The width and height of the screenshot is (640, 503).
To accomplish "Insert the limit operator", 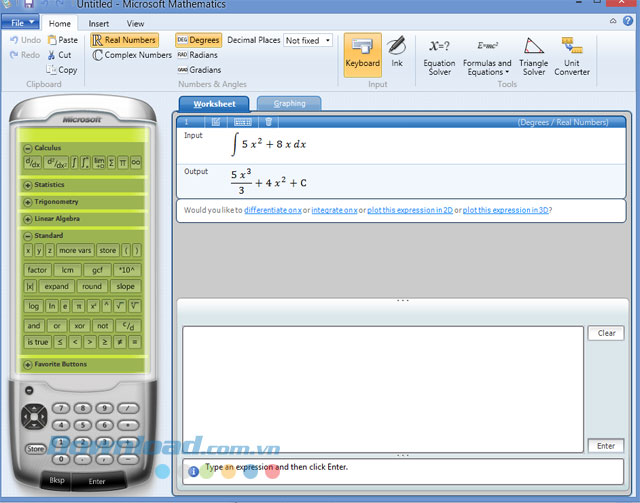I will click(x=99, y=162).
